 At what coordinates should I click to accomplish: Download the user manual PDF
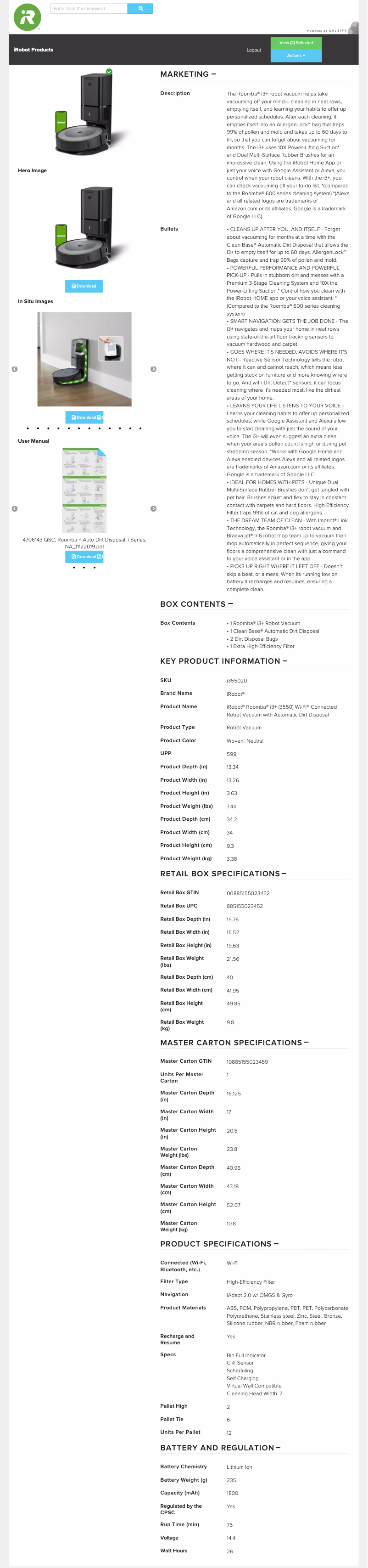click(x=84, y=556)
